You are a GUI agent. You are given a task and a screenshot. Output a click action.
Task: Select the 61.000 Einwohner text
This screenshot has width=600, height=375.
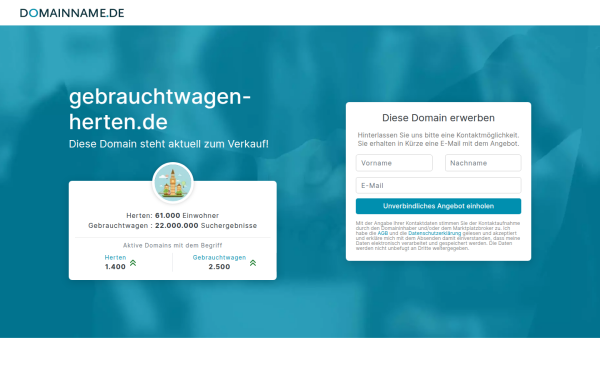tap(187, 216)
